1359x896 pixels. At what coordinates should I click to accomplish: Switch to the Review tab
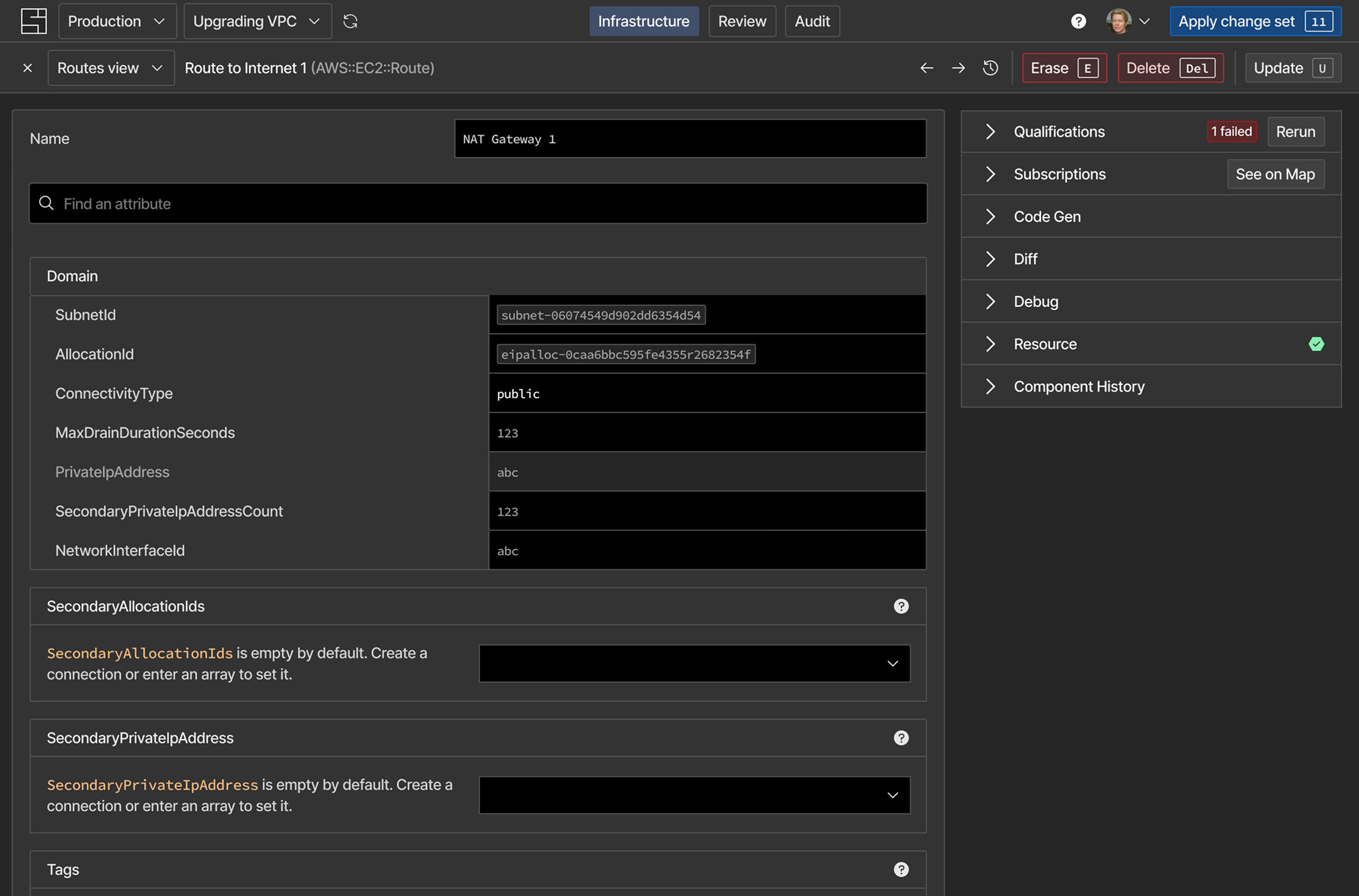(742, 21)
